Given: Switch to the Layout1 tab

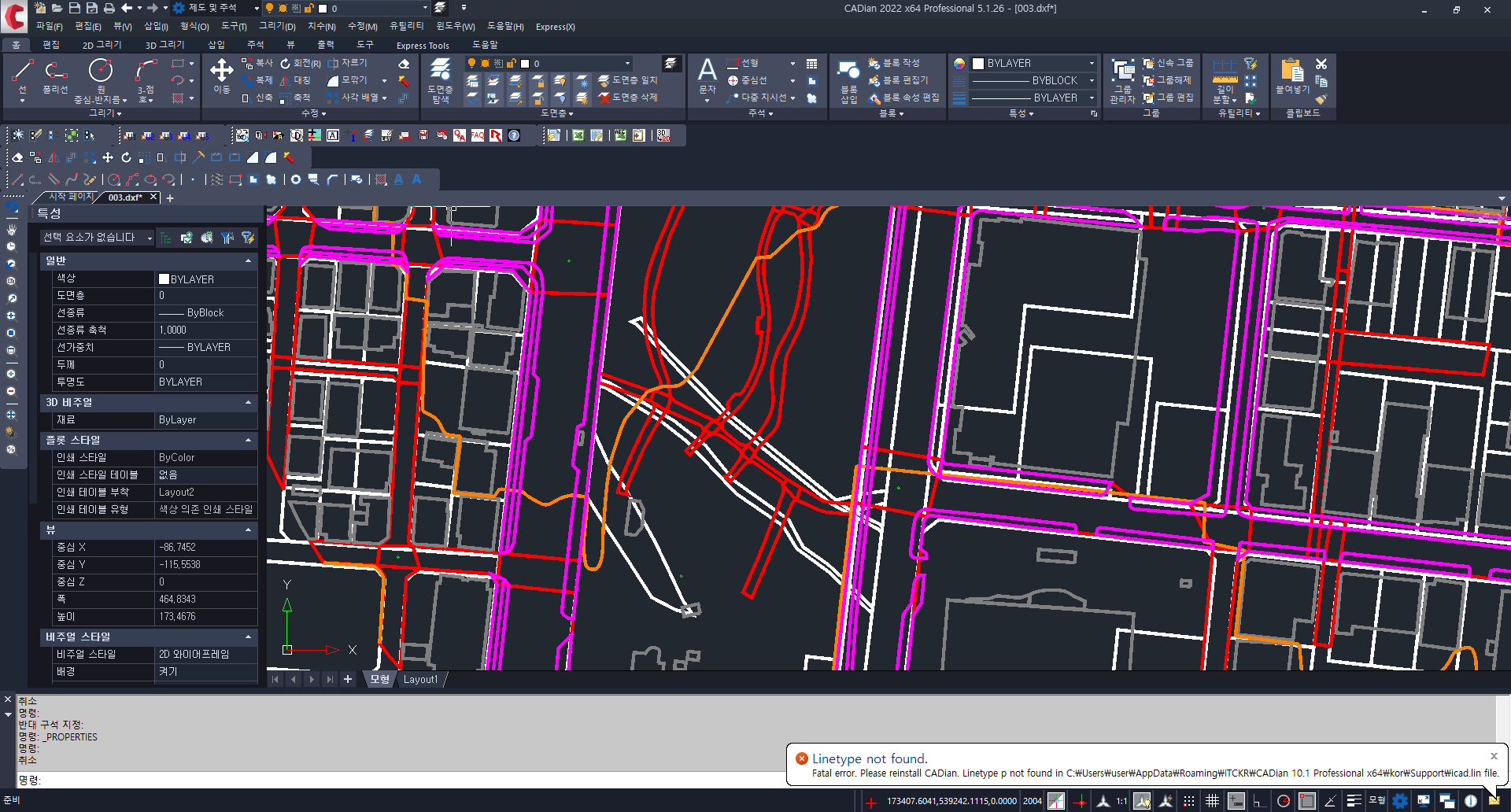Looking at the screenshot, I should coord(420,679).
